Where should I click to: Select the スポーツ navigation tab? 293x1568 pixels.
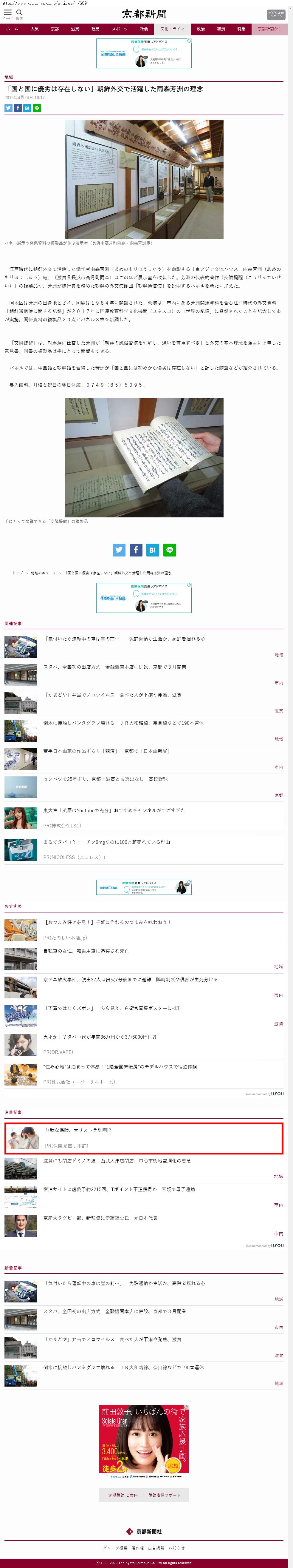pos(120,29)
